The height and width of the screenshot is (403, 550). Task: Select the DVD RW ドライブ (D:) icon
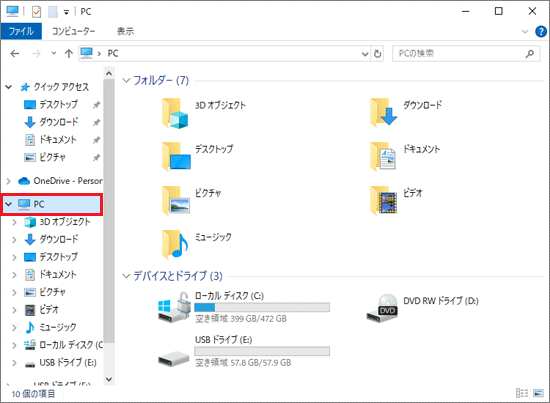[x=382, y=308]
